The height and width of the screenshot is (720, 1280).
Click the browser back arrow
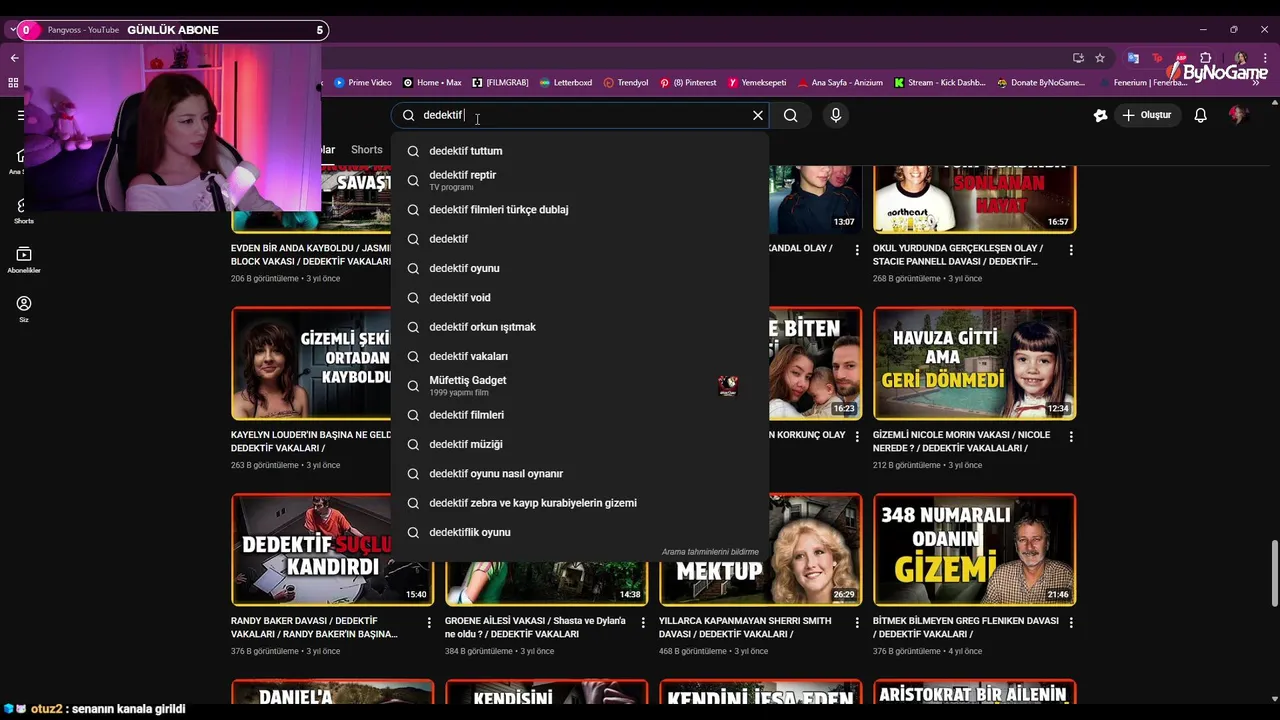point(14,58)
